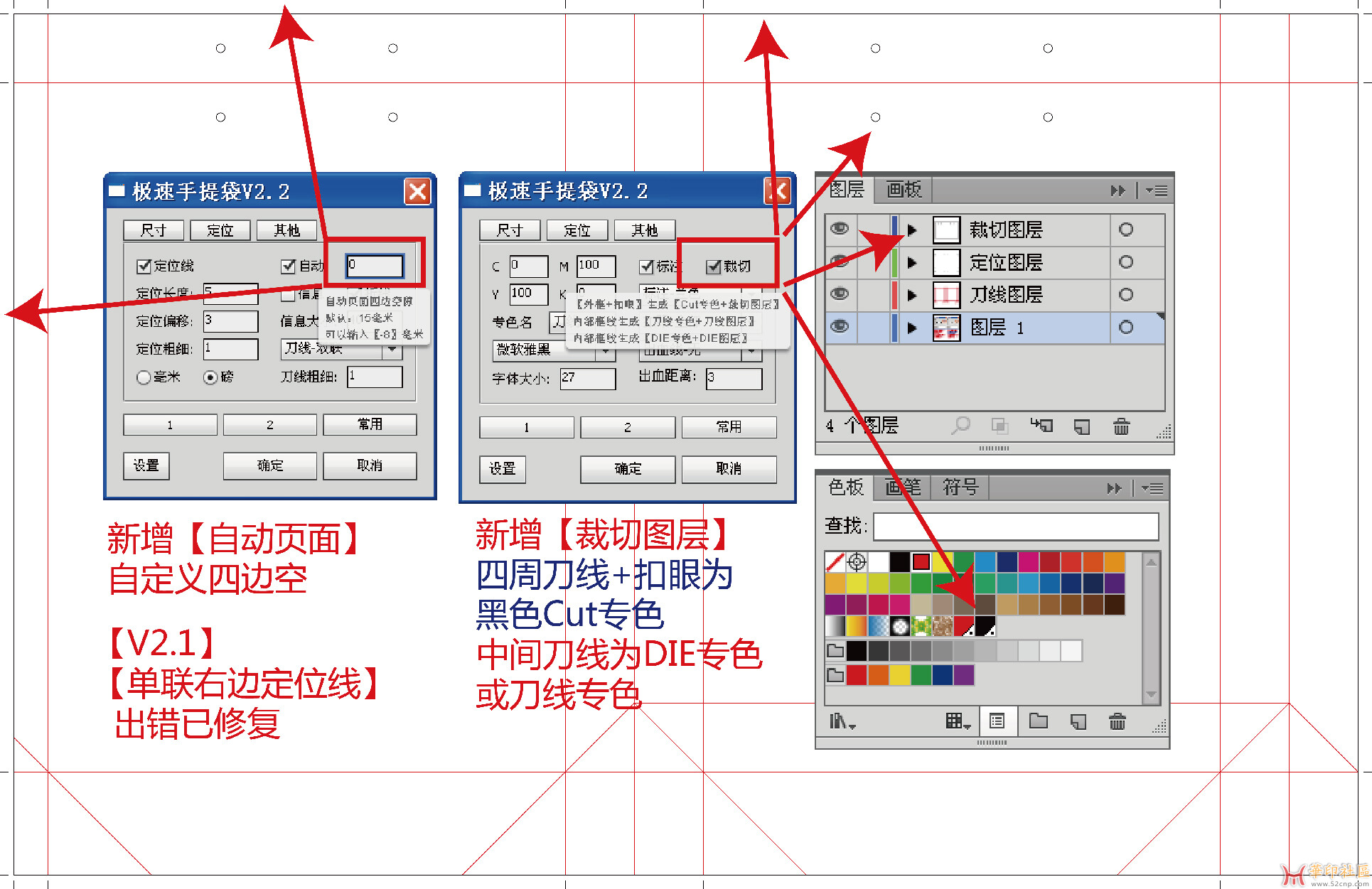Toggle visibility of 图层 1 layer
Image resolution: width=1372 pixels, height=889 pixels.
[x=840, y=326]
